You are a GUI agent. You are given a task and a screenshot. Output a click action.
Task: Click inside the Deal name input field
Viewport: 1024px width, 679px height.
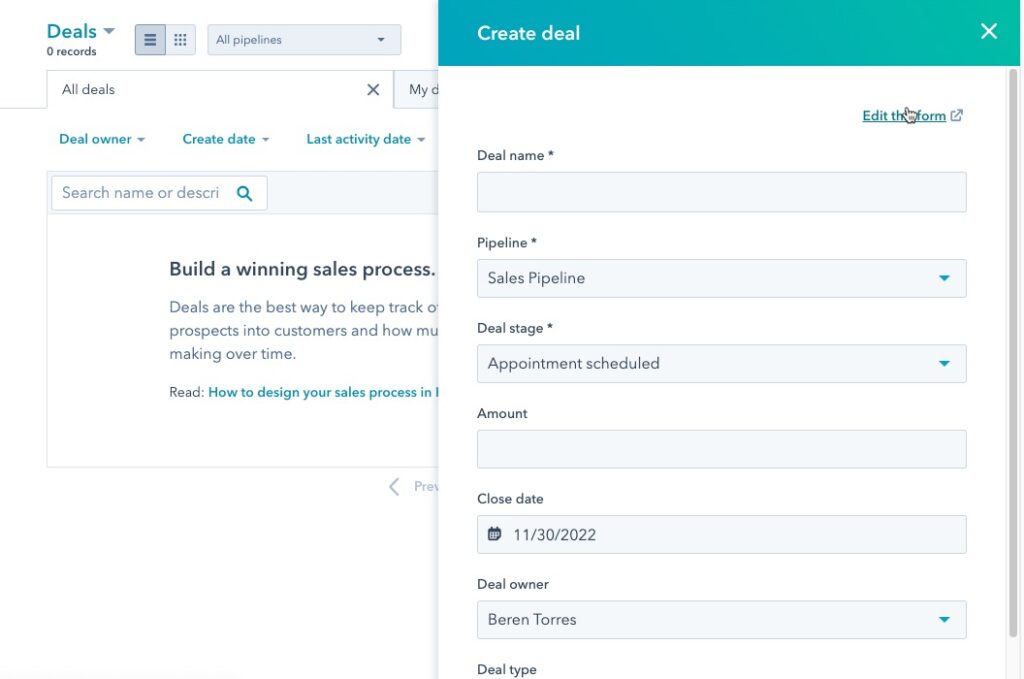pyautogui.click(x=720, y=192)
